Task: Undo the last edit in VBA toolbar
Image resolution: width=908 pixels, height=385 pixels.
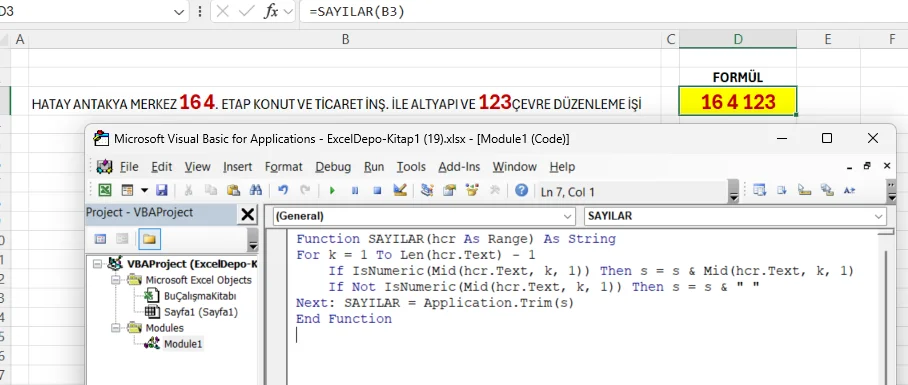Action: click(283, 191)
